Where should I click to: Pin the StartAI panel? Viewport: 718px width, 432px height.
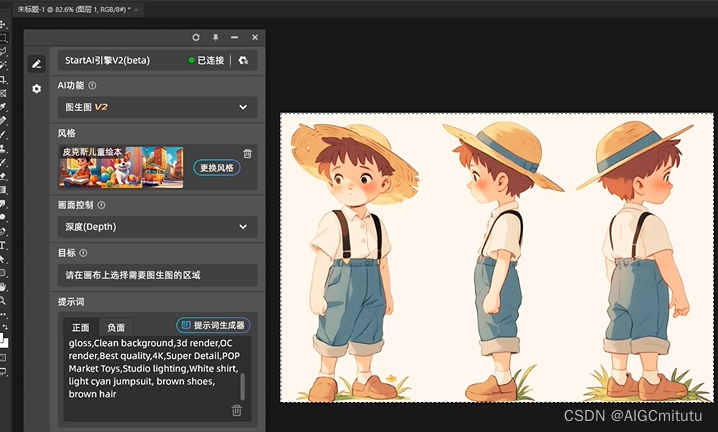click(215, 38)
